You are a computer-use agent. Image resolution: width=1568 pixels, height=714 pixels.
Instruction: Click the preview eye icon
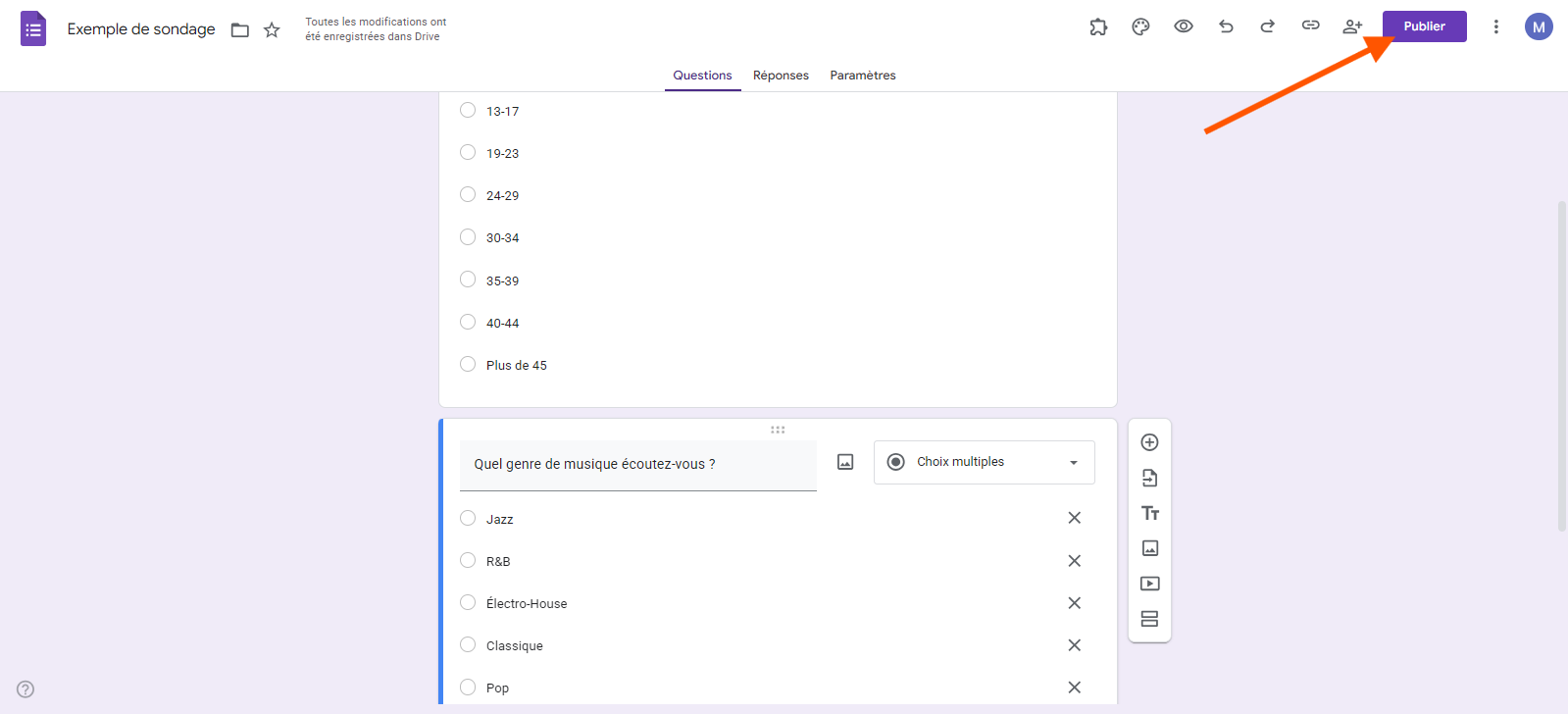(x=1184, y=26)
